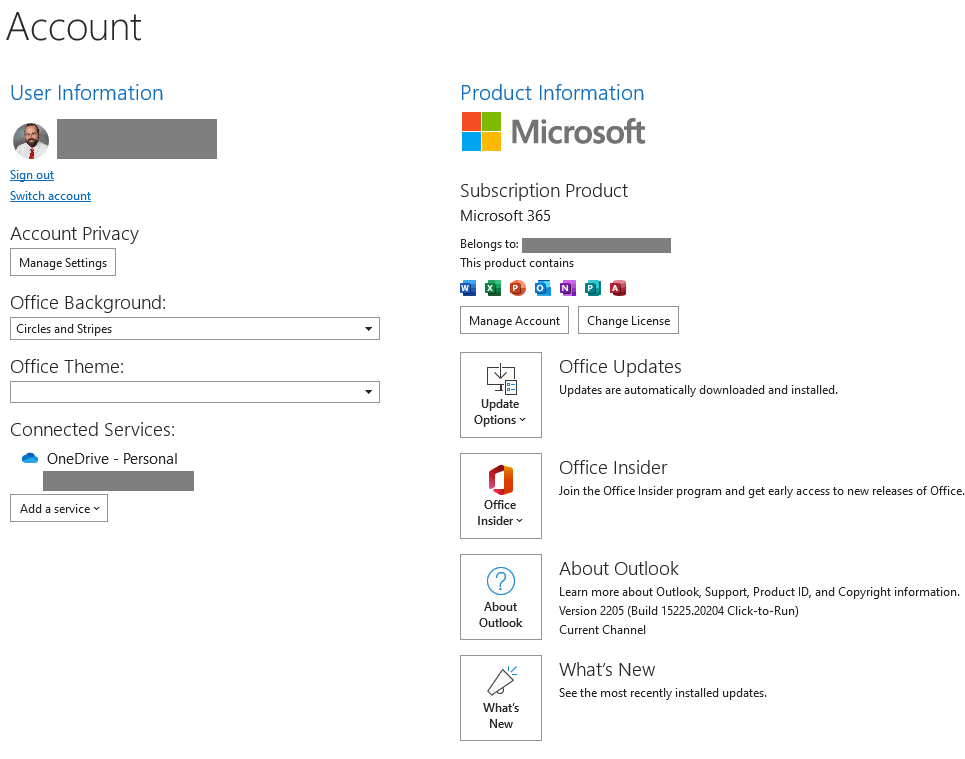
Task: Click the Publisher app icon
Action: pyautogui.click(x=592, y=287)
